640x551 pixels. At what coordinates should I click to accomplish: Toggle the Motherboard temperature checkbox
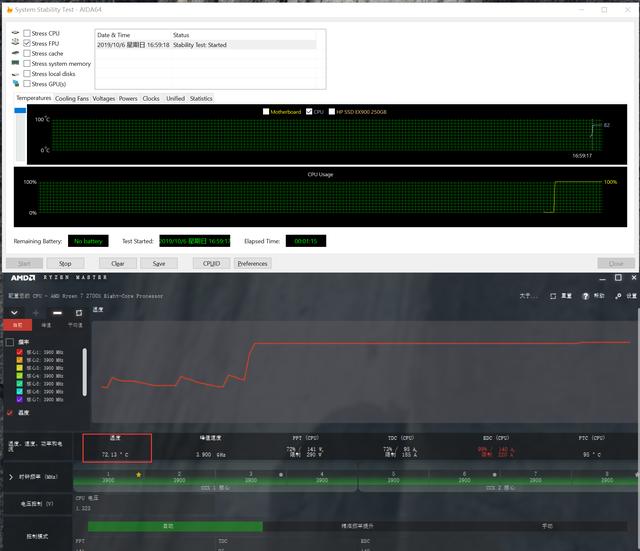266,111
